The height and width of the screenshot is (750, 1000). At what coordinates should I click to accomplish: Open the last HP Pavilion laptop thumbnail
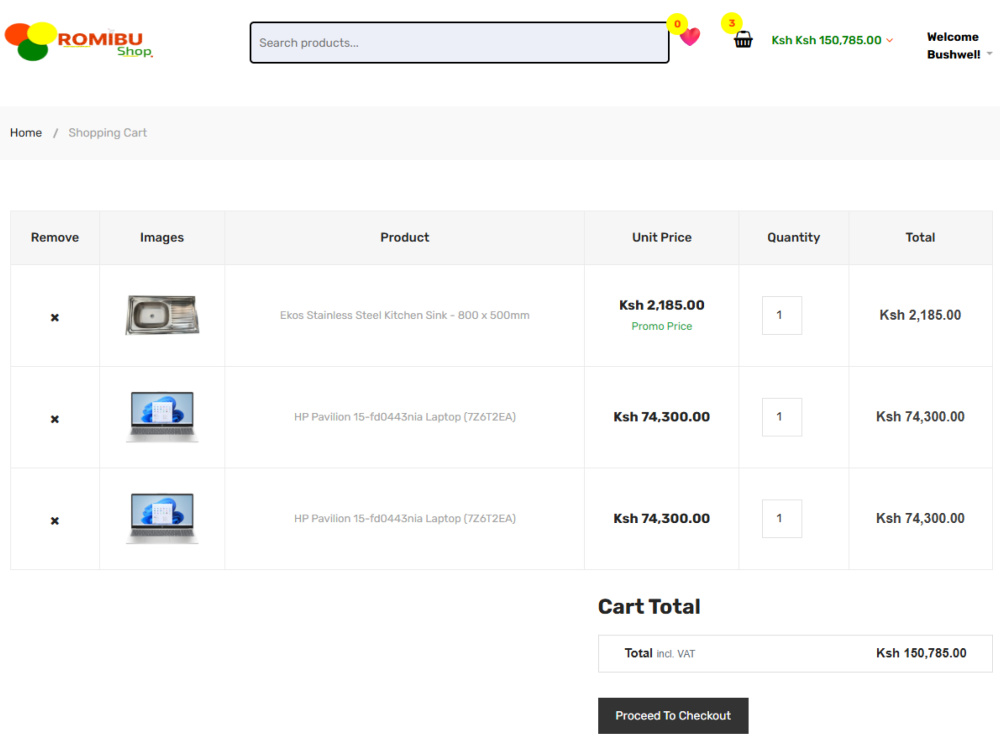(x=162, y=518)
